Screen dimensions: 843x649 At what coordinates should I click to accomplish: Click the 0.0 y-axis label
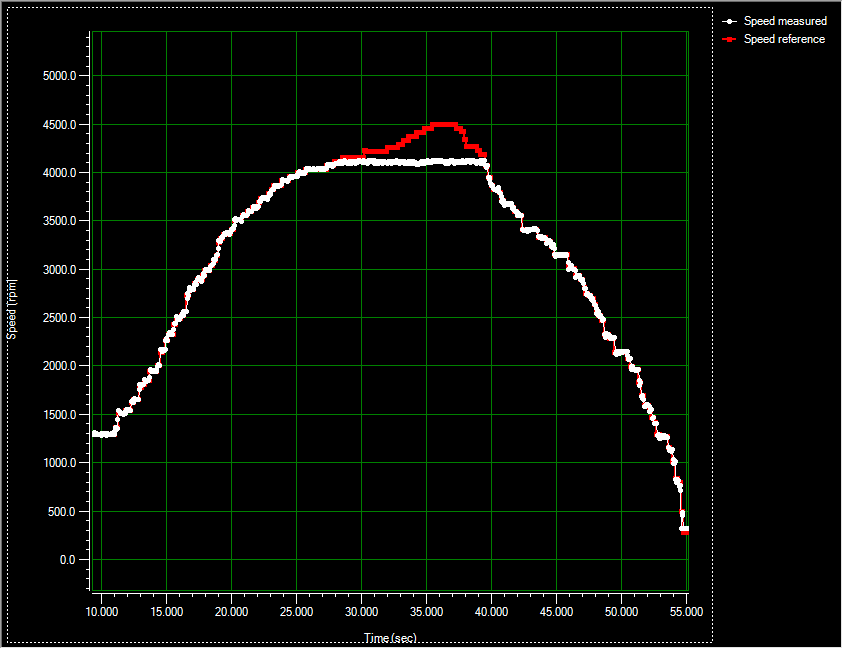click(67, 560)
